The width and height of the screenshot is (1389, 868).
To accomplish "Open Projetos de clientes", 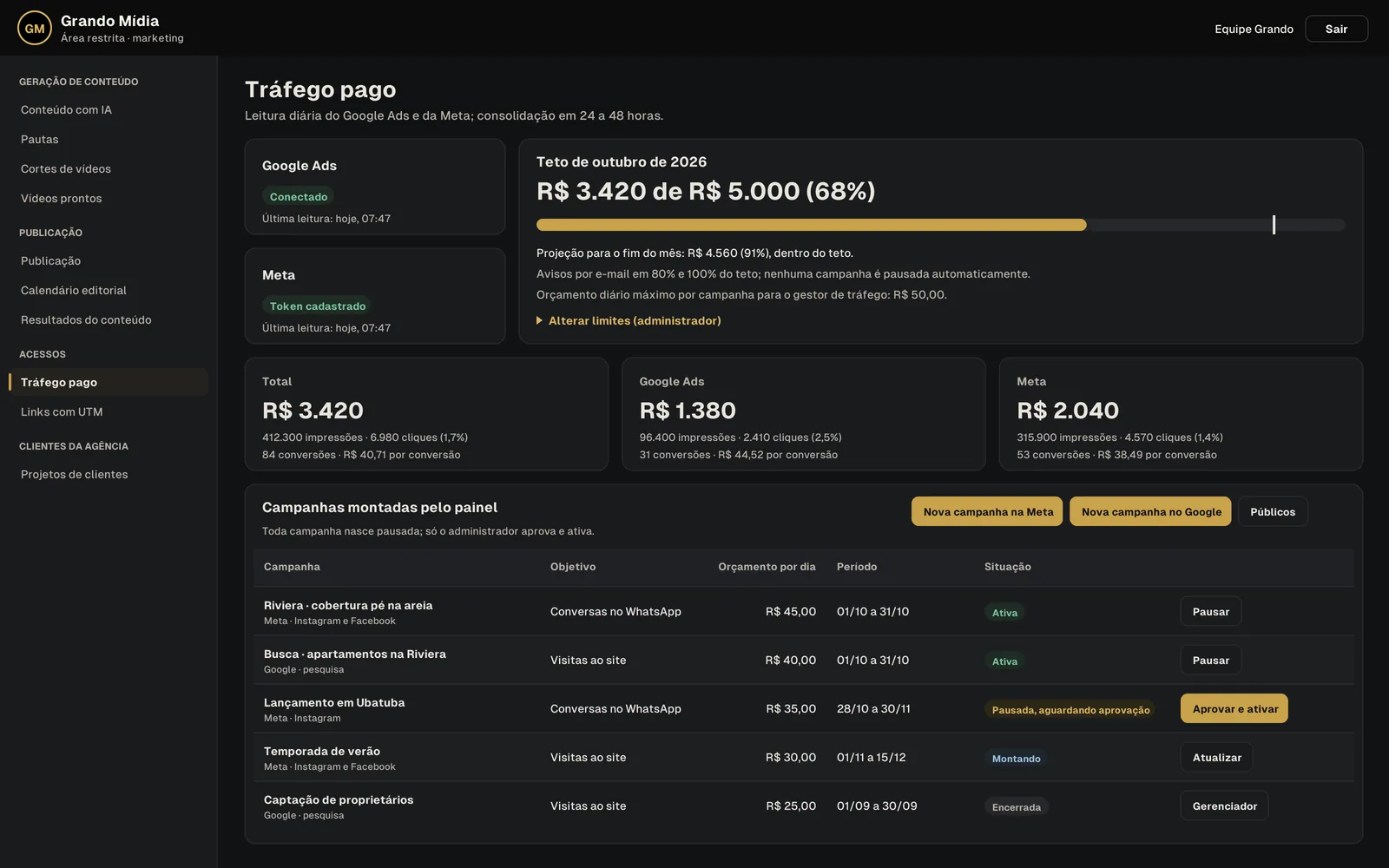I will click(75, 474).
